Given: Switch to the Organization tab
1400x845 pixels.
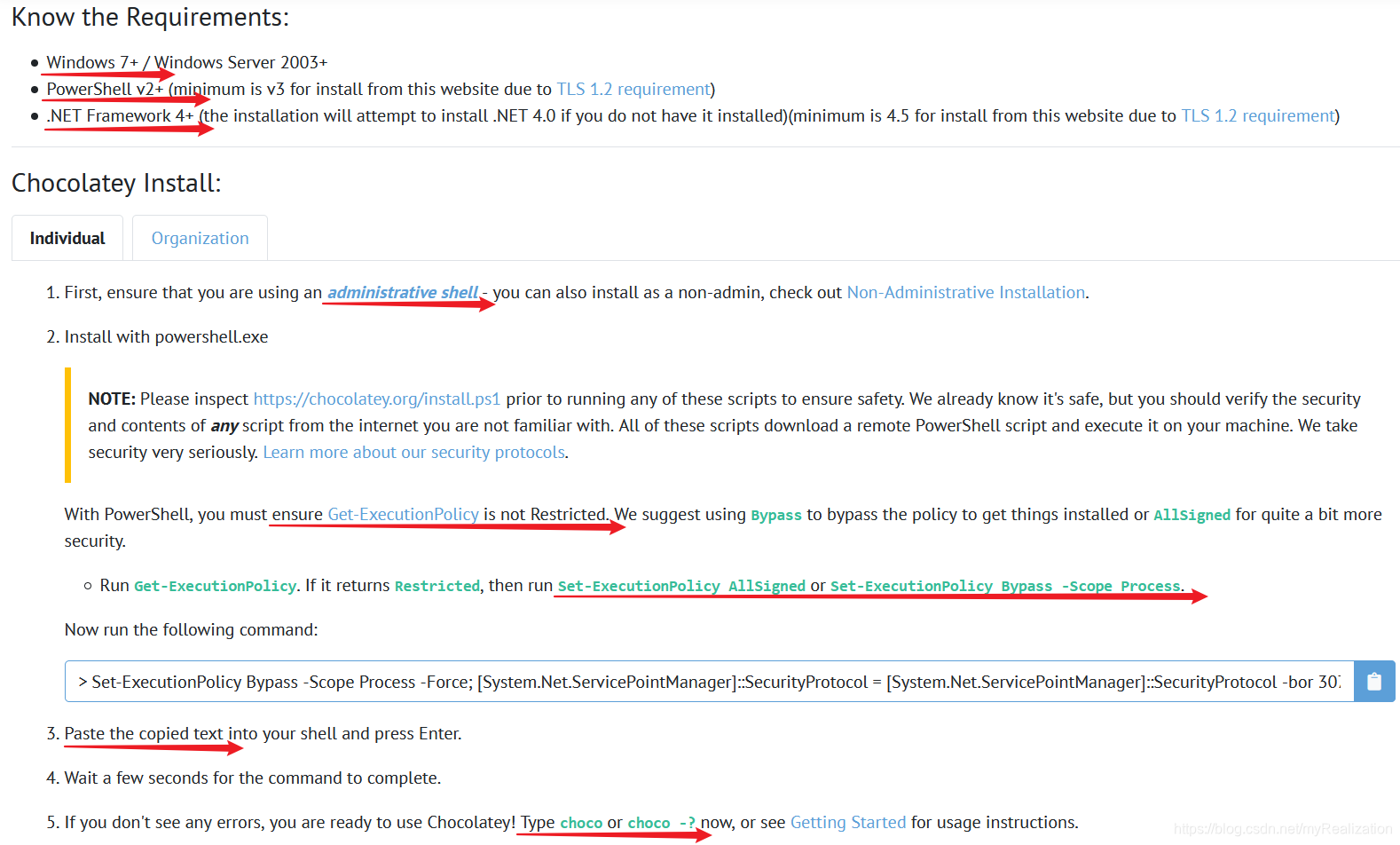Looking at the screenshot, I should pyautogui.click(x=200, y=238).
